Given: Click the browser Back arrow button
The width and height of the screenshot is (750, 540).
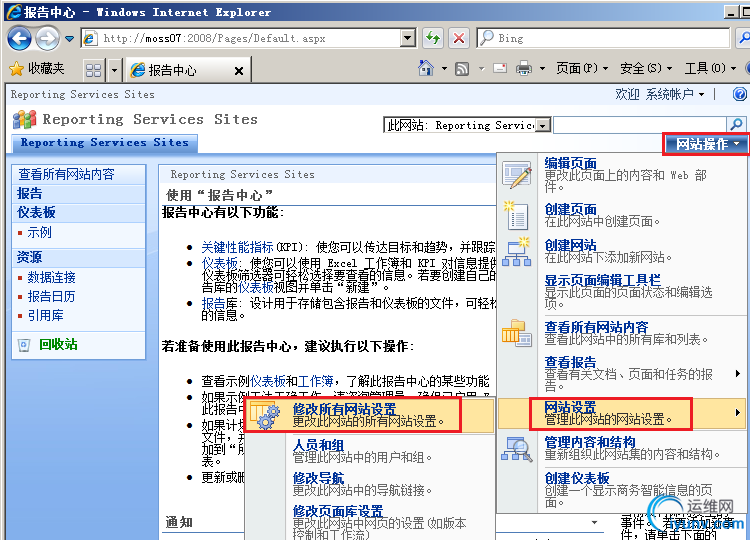Looking at the screenshot, I should [x=19, y=38].
